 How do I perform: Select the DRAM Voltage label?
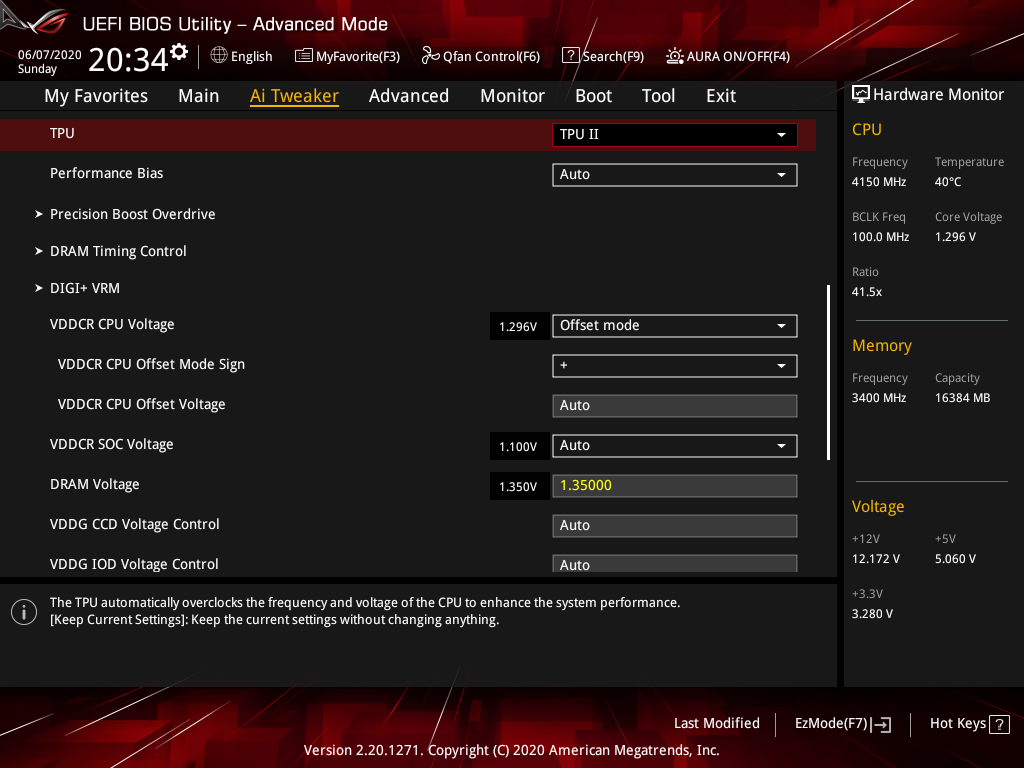point(95,484)
